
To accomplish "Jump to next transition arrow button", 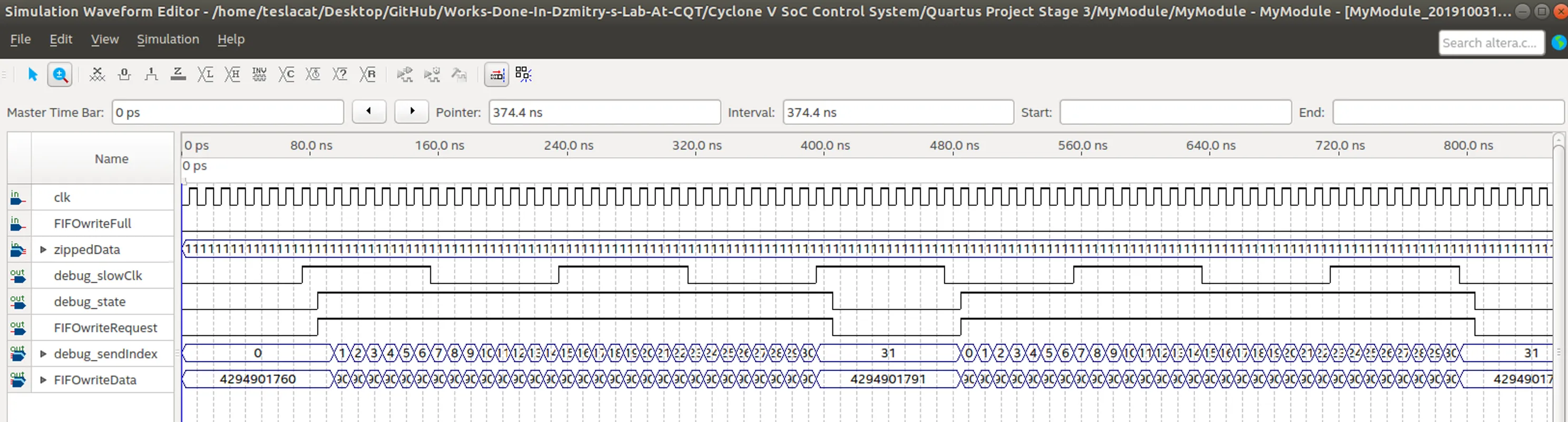I will (411, 112).
